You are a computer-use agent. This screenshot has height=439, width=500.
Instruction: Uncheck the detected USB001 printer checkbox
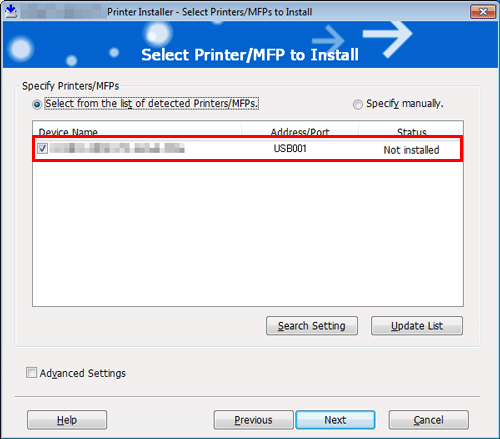(x=42, y=148)
